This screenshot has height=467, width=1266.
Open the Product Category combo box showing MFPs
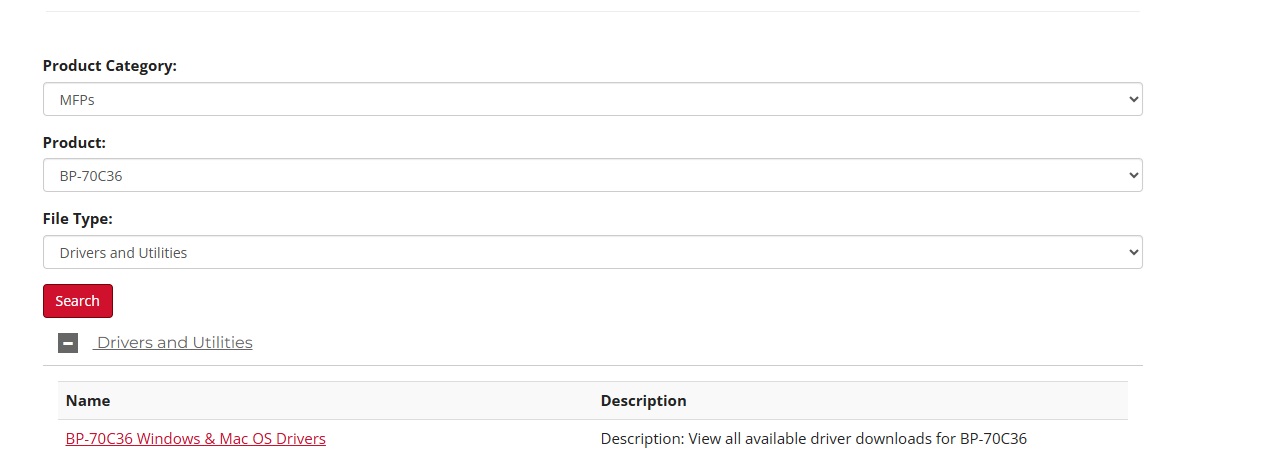coord(592,99)
